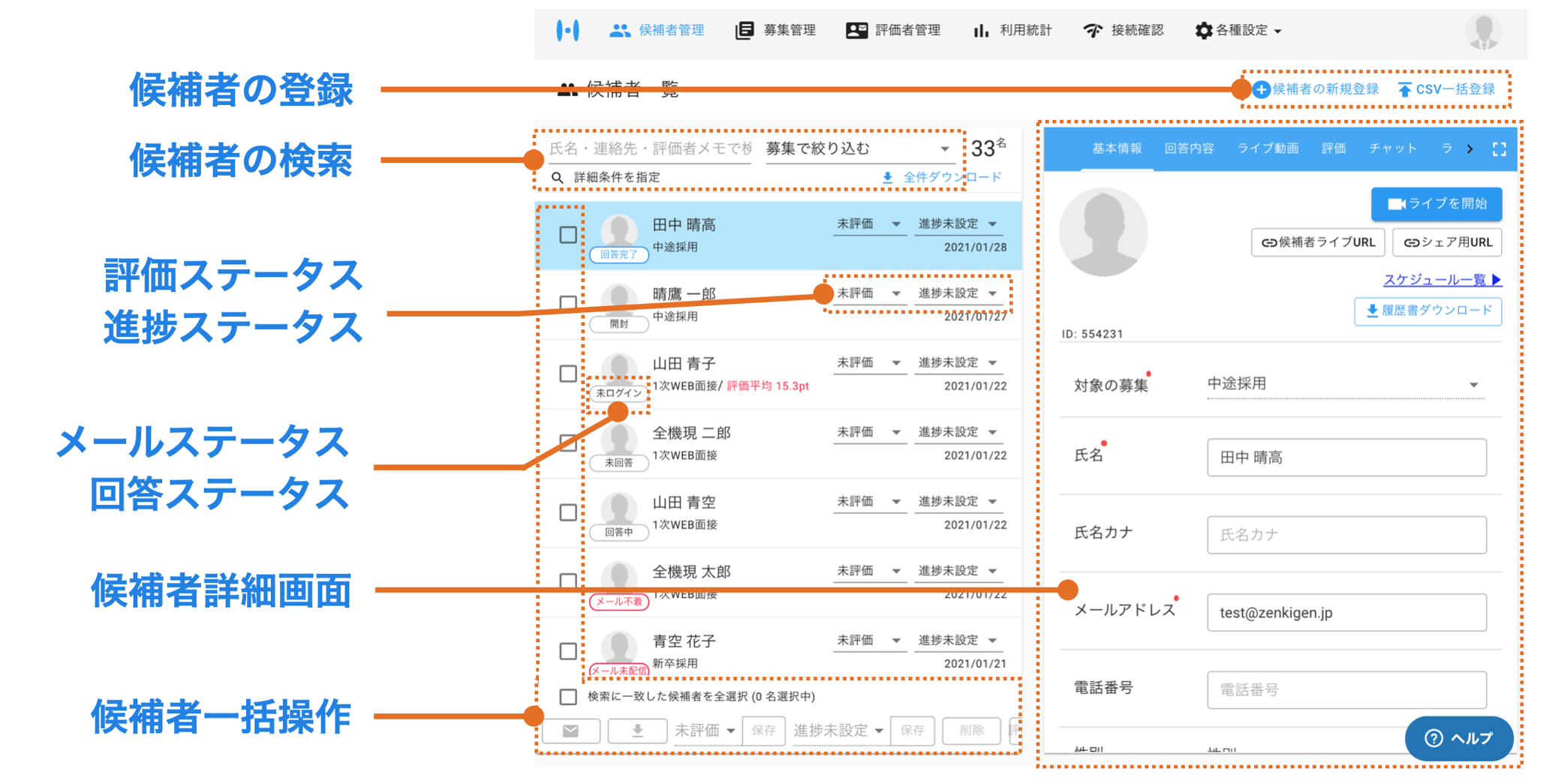Click magnifier icon beside 詳細条件を指定
The width and height of the screenshot is (1549, 784).
(x=557, y=178)
